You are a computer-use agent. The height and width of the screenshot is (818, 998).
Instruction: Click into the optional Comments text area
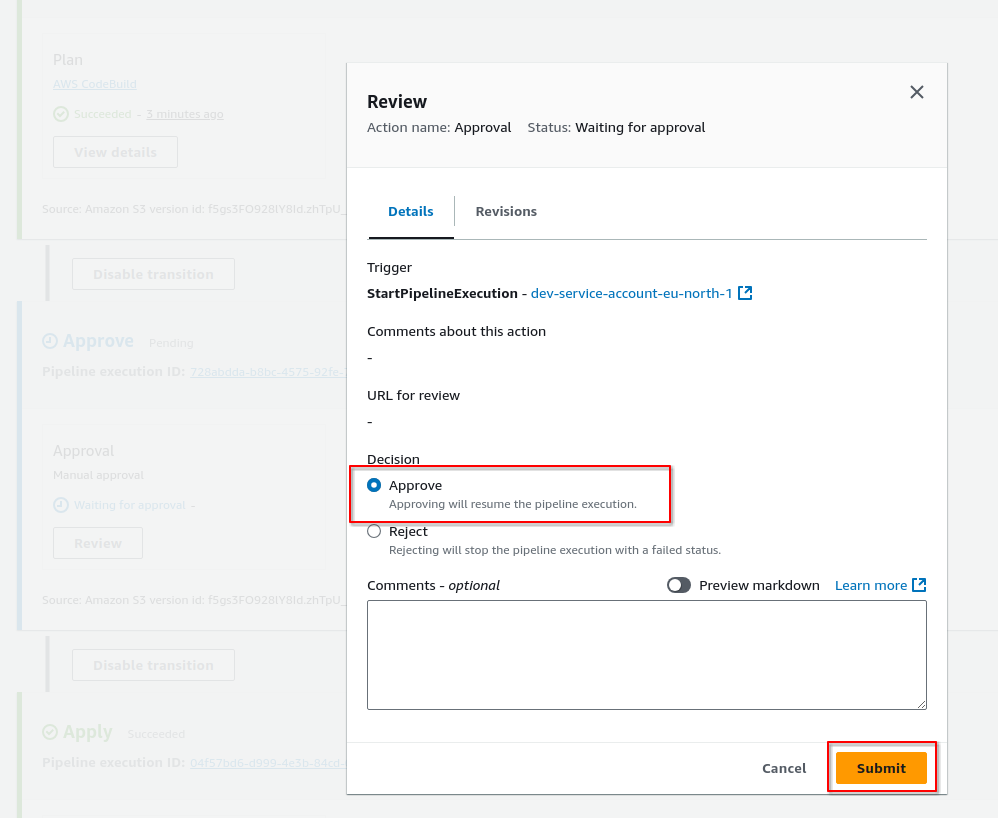coord(647,654)
